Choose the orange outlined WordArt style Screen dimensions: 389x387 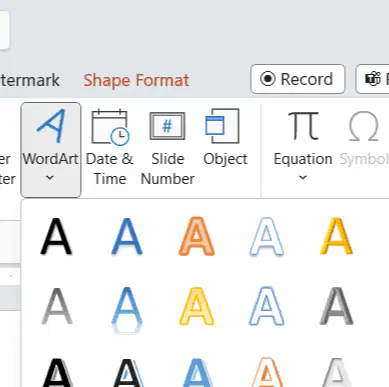197,236
